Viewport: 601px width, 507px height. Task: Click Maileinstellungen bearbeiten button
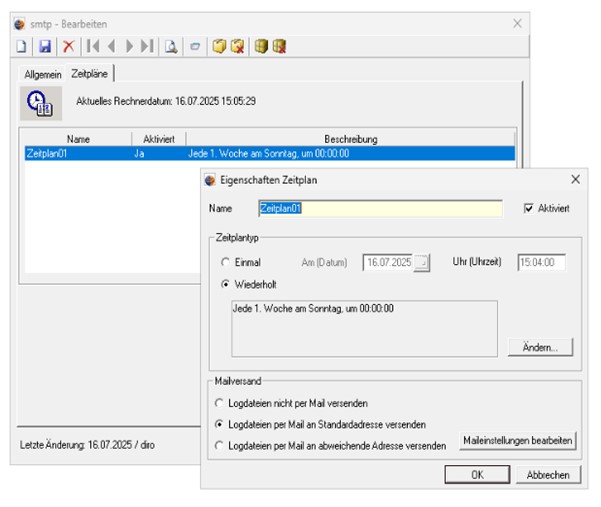tap(518, 441)
